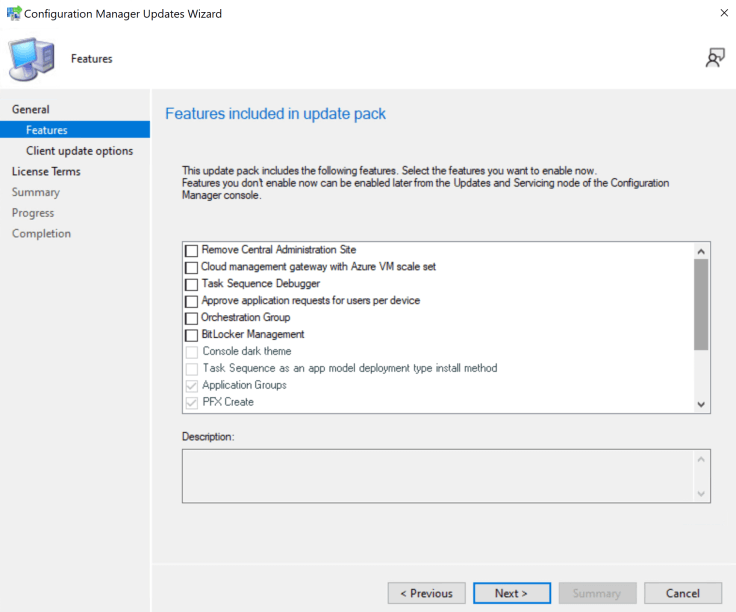Image resolution: width=736 pixels, height=612 pixels.
Task: Enable Remove Central Administration Site checkbox
Action: [191, 250]
